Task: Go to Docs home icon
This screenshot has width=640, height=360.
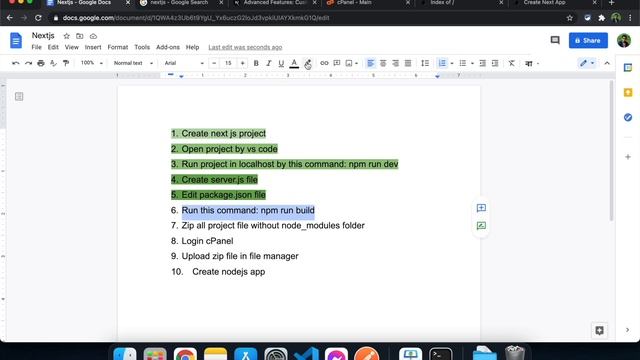Action: tap(16, 40)
